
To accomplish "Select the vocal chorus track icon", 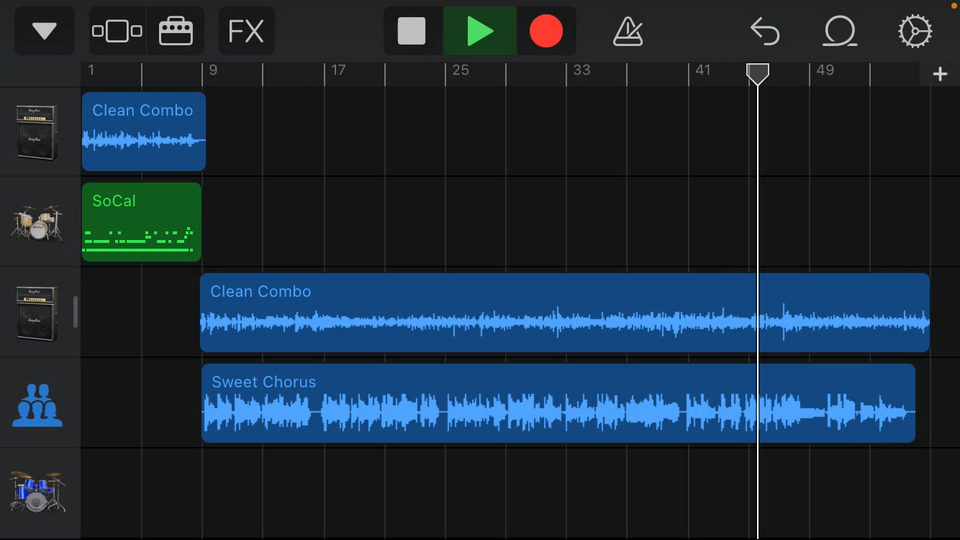I will pos(37,405).
